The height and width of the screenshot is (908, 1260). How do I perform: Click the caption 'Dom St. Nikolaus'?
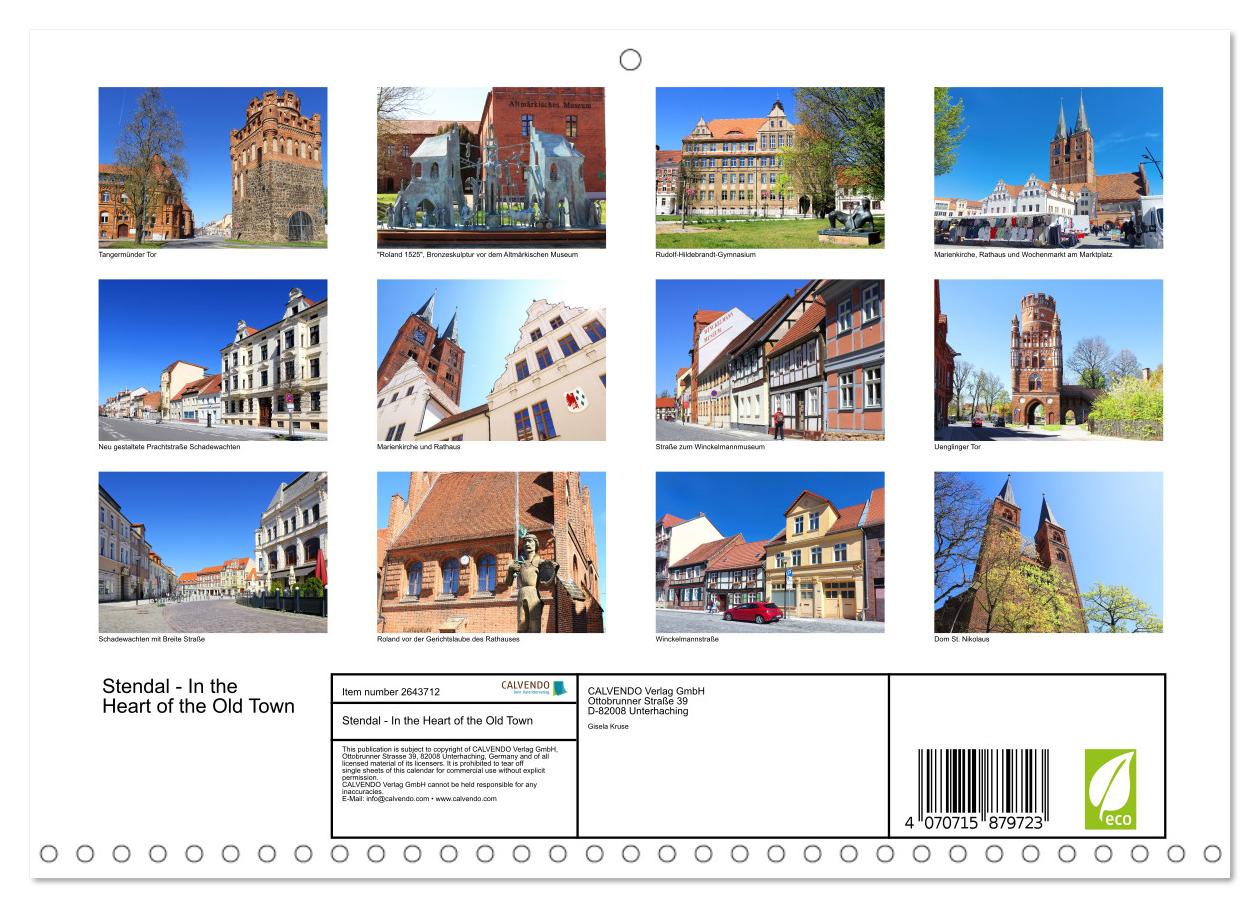(x=962, y=639)
